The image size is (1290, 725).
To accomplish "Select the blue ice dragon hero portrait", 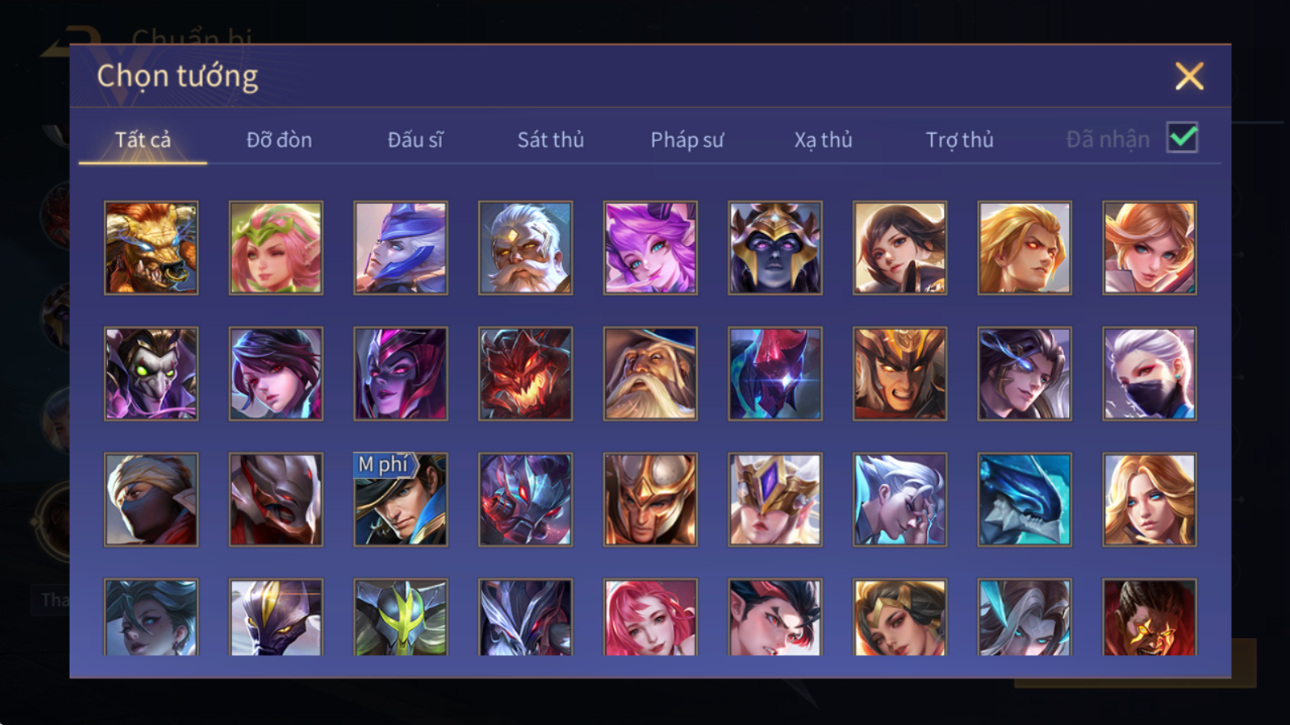I will pos(1024,500).
